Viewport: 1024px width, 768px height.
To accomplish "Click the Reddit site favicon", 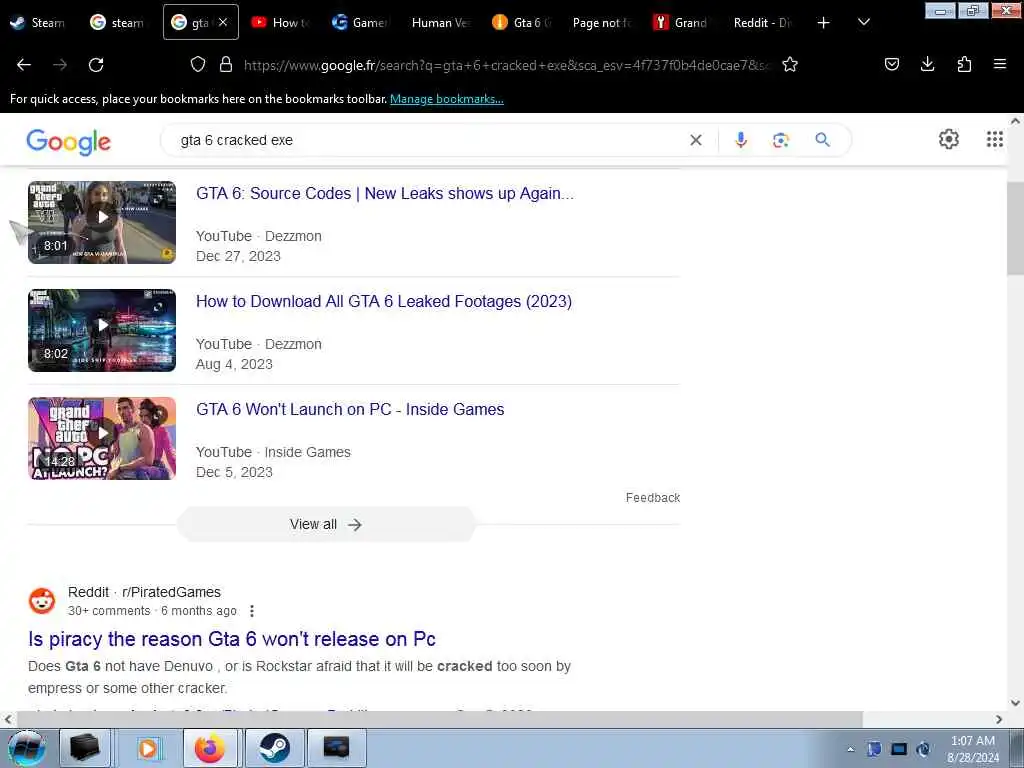I will [42, 601].
